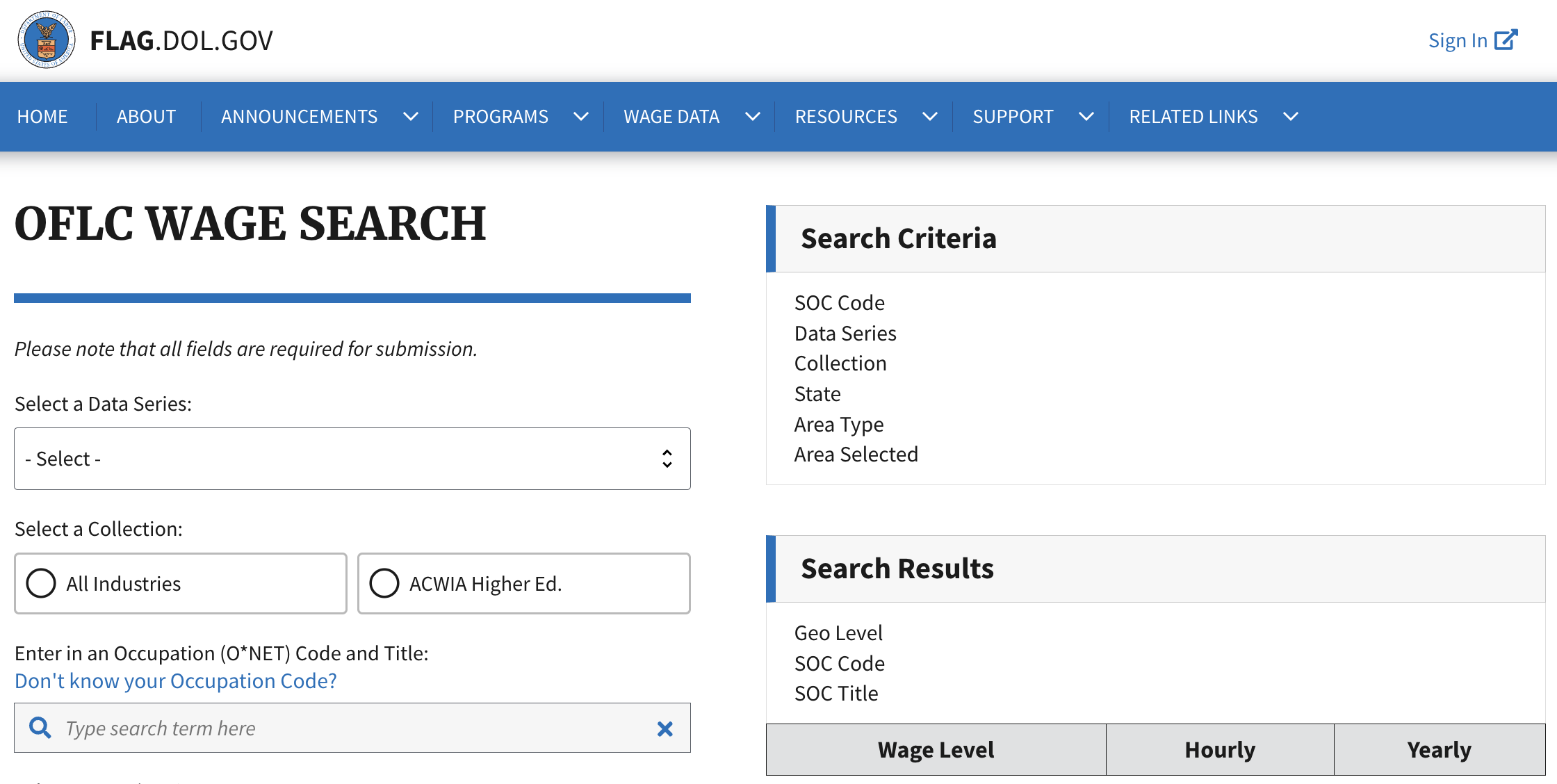Click the FLAG.DOL.GOV site title
Screen dimensions: 1557x784
click(x=181, y=41)
